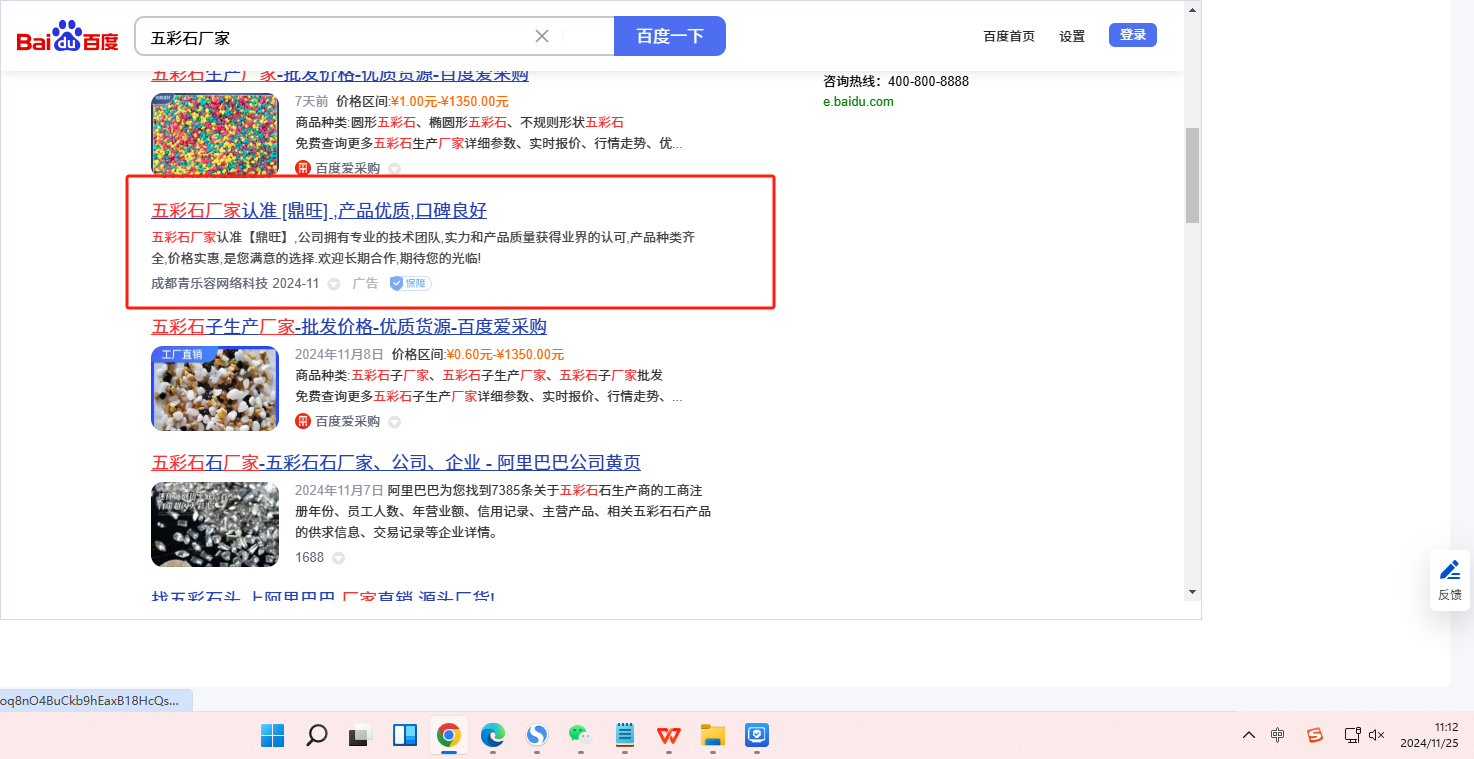Image resolution: width=1474 pixels, height=759 pixels.
Task: Open Sogou browser from the taskbar
Action: pos(537,736)
